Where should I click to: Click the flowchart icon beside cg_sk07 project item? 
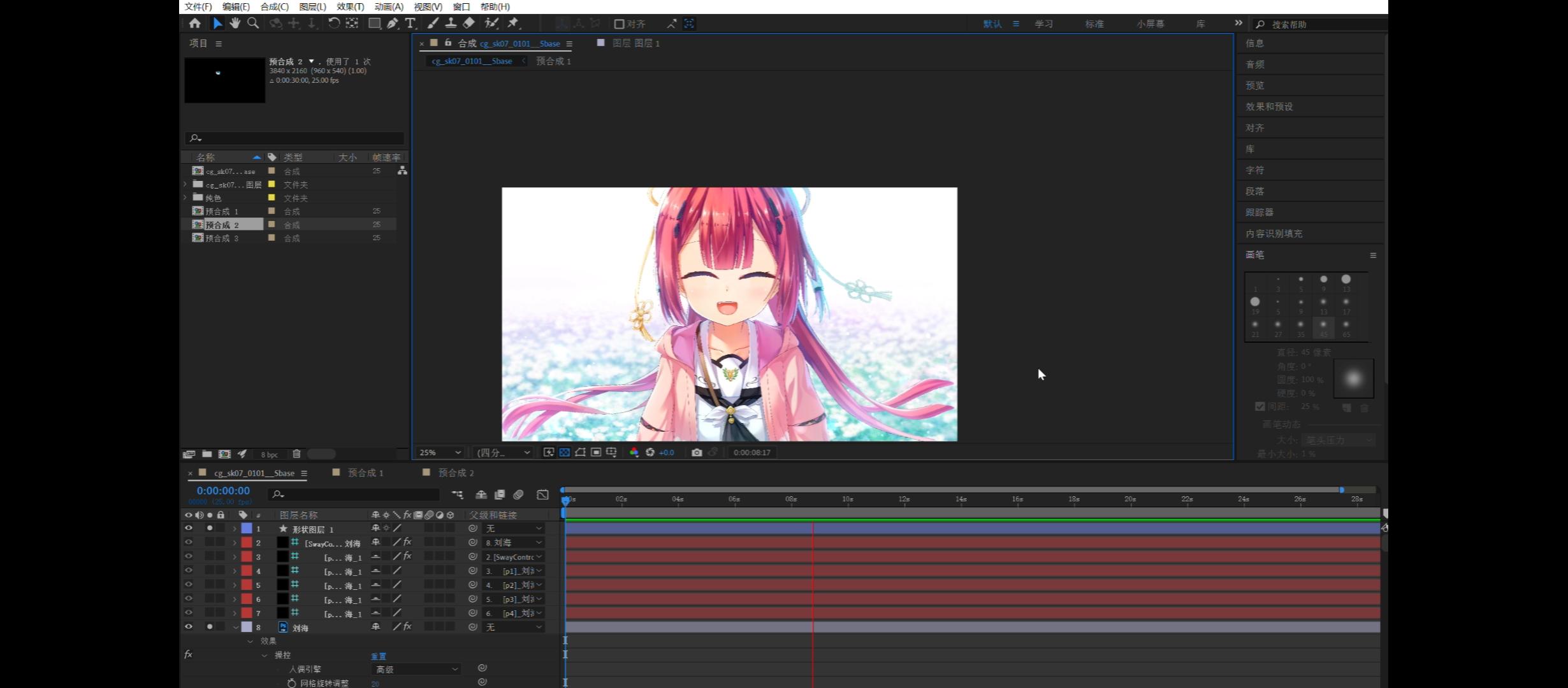pyautogui.click(x=402, y=171)
